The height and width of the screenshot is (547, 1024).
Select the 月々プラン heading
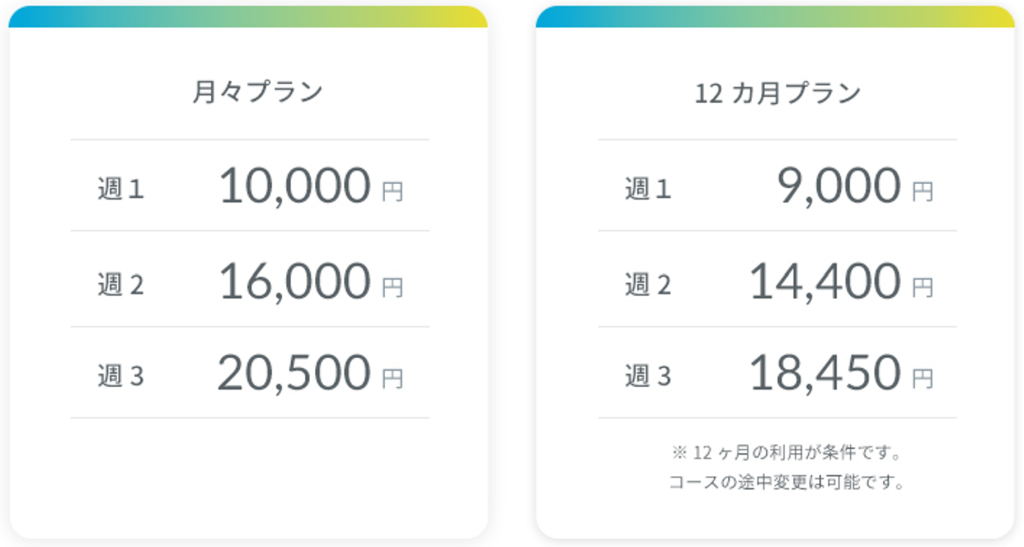(x=258, y=92)
